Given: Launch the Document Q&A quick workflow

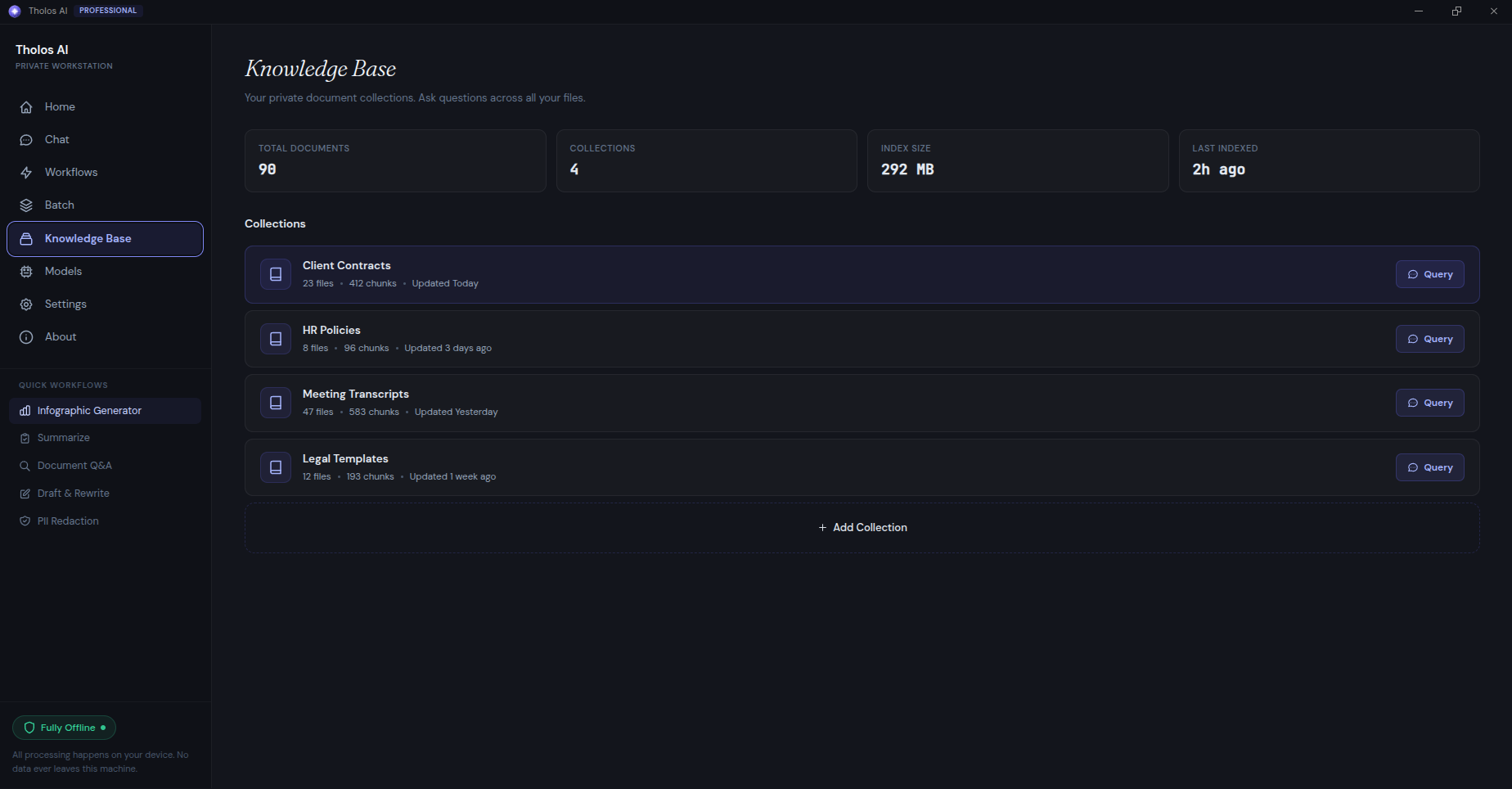Looking at the screenshot, I should coord(105,466).
